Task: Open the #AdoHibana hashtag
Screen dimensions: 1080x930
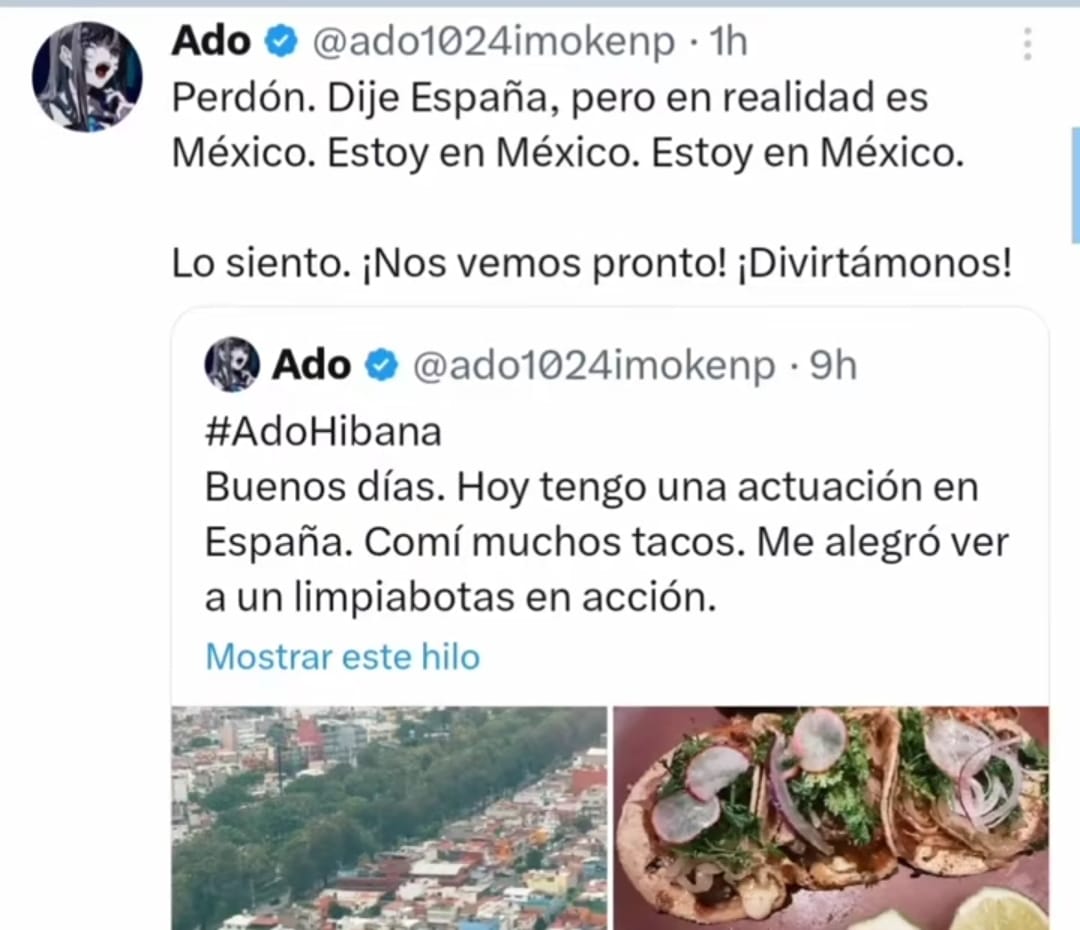Action: tap(323, 433)
